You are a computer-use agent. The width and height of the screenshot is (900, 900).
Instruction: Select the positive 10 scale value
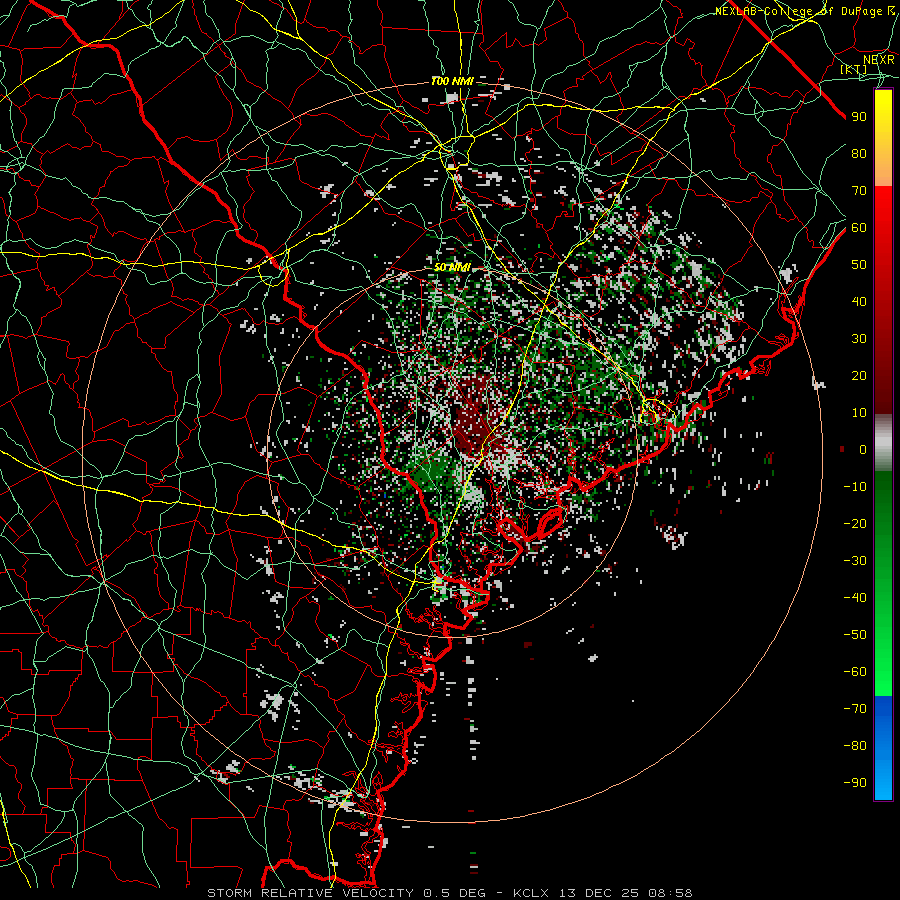point(859,413)
